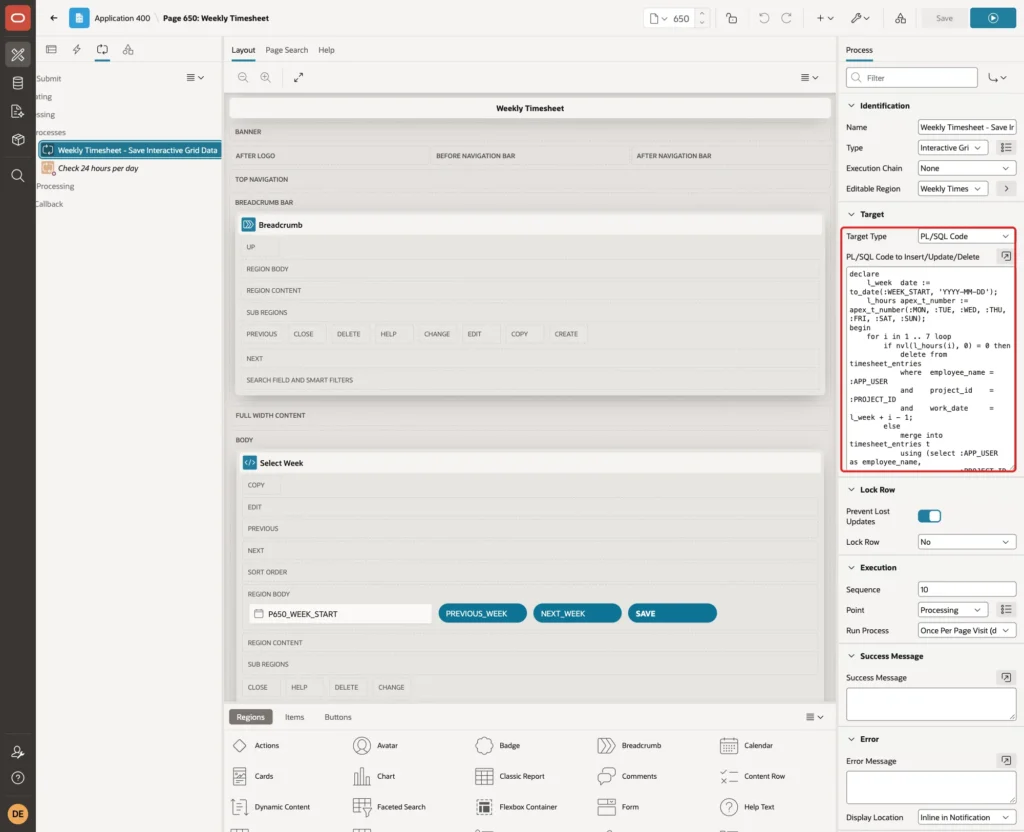This screenshot has height=832, width=1024.
Task: Toggle Prevent Lost Updates switch
Action: click(929, 516)
